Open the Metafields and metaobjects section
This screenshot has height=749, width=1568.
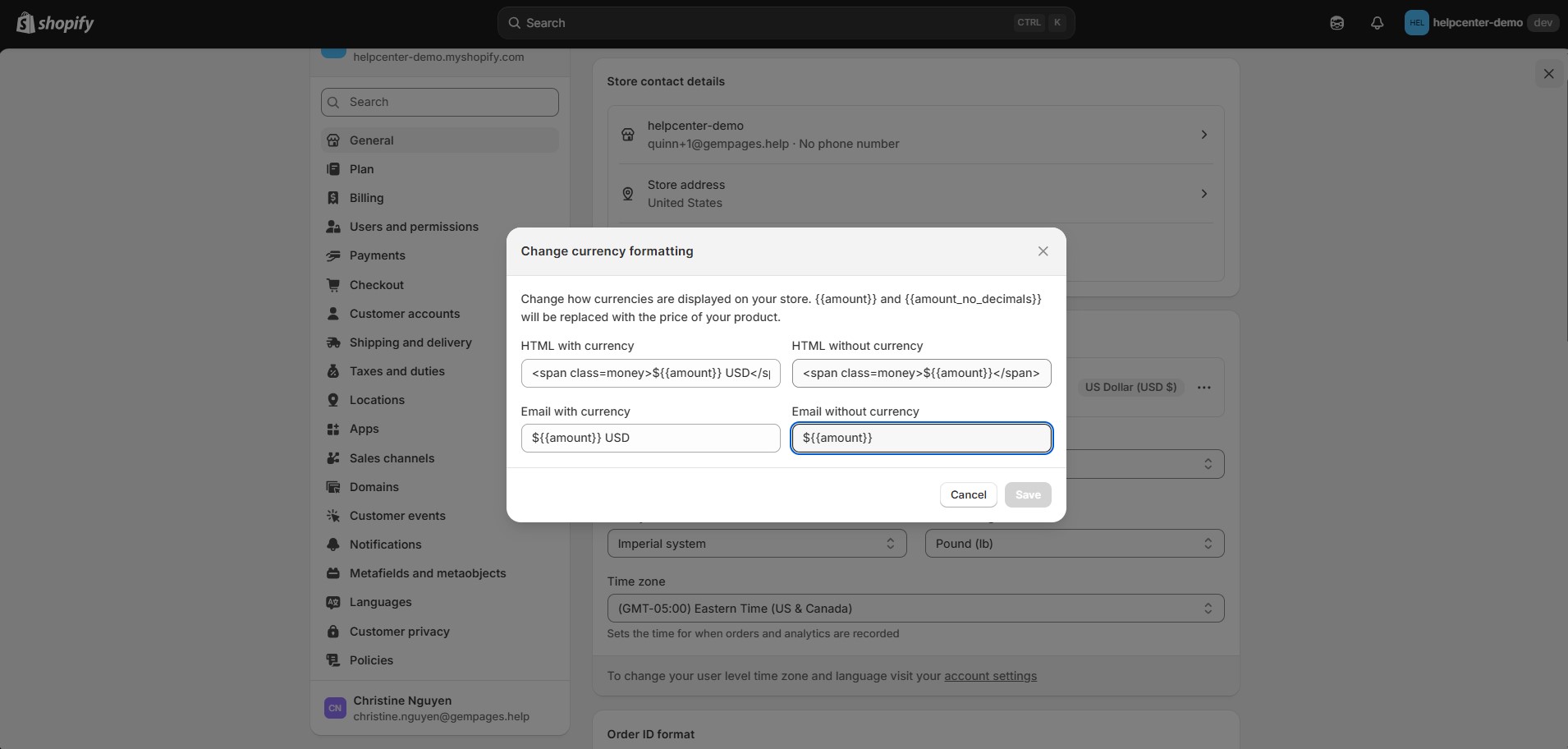(x=427, y=573)
